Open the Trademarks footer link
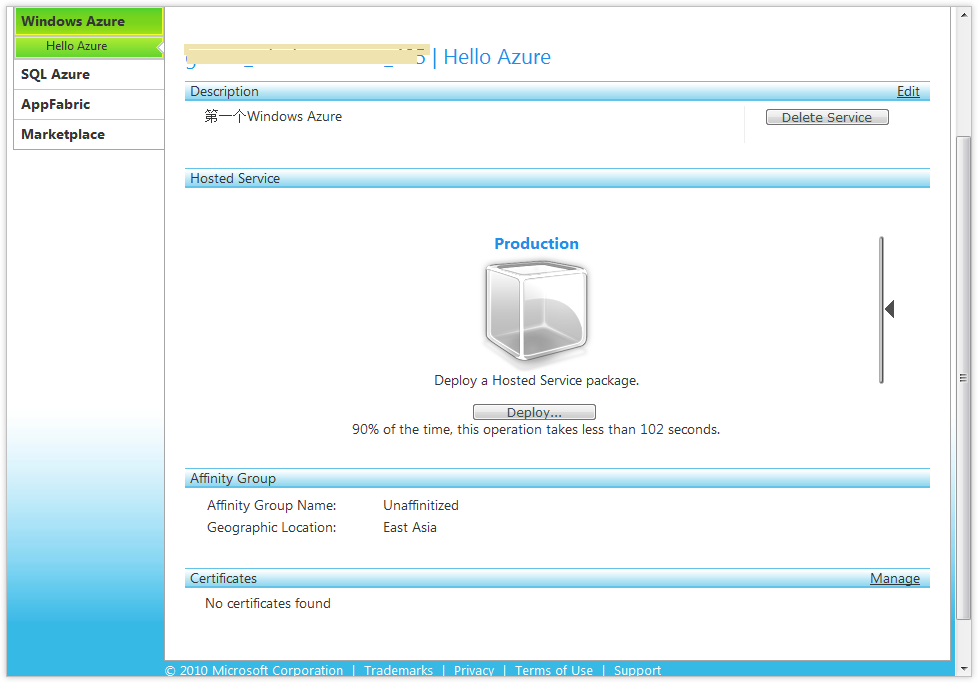978x683 pixels. pos(398,670)
